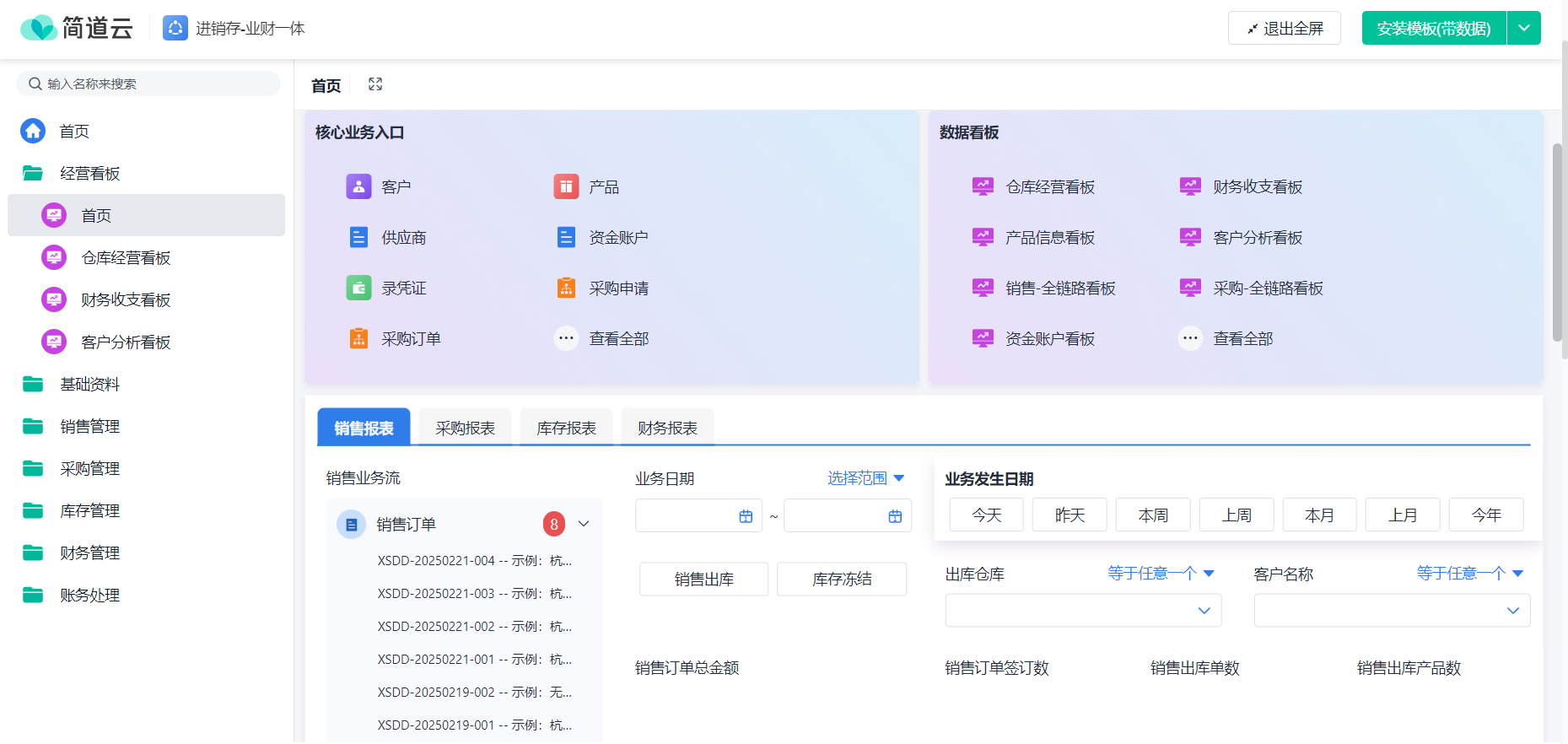Open 产品信息看板 dashboard icon
1568x744 pixels.
coord(983,237)
